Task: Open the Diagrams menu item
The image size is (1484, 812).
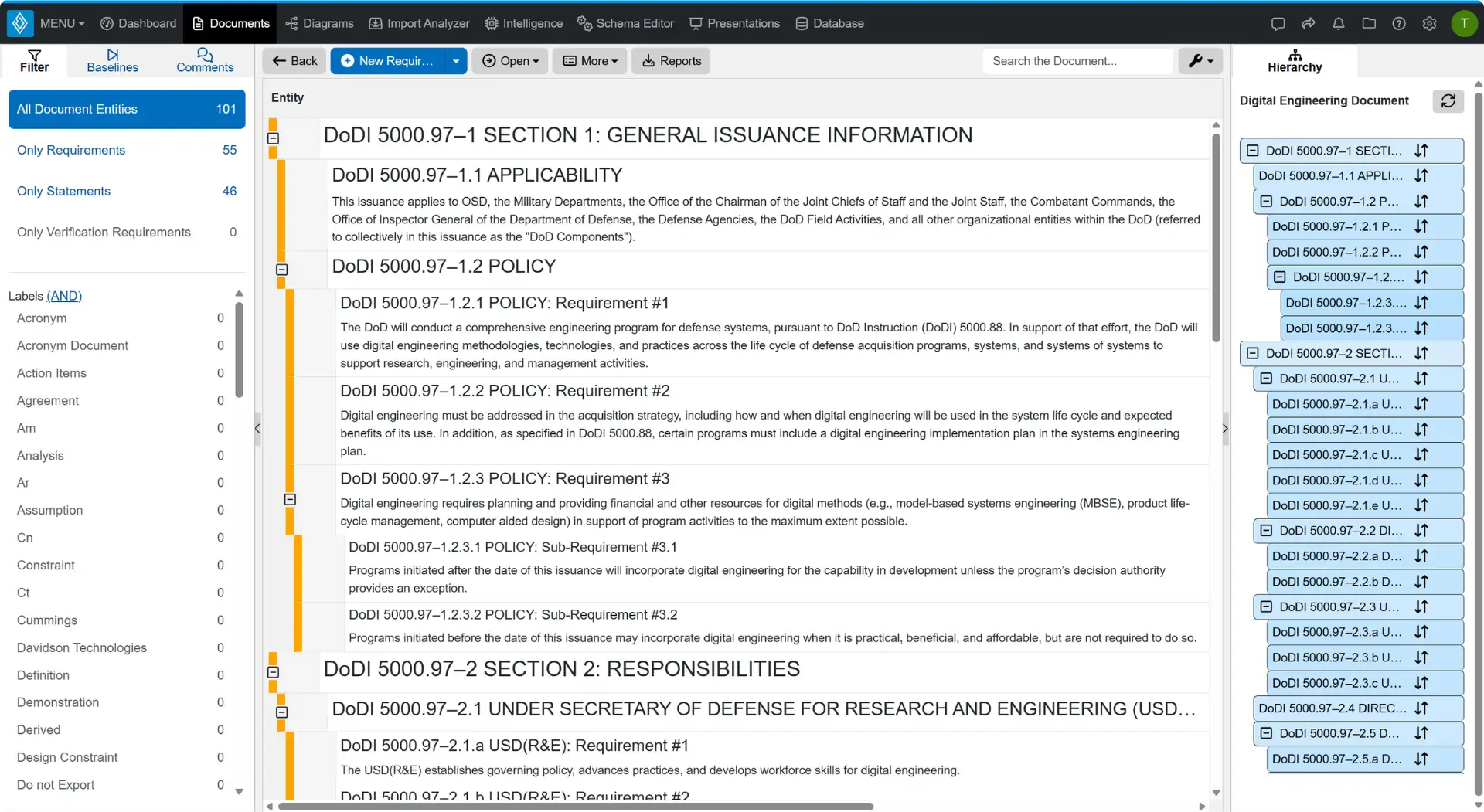Action: pos(319,23)
